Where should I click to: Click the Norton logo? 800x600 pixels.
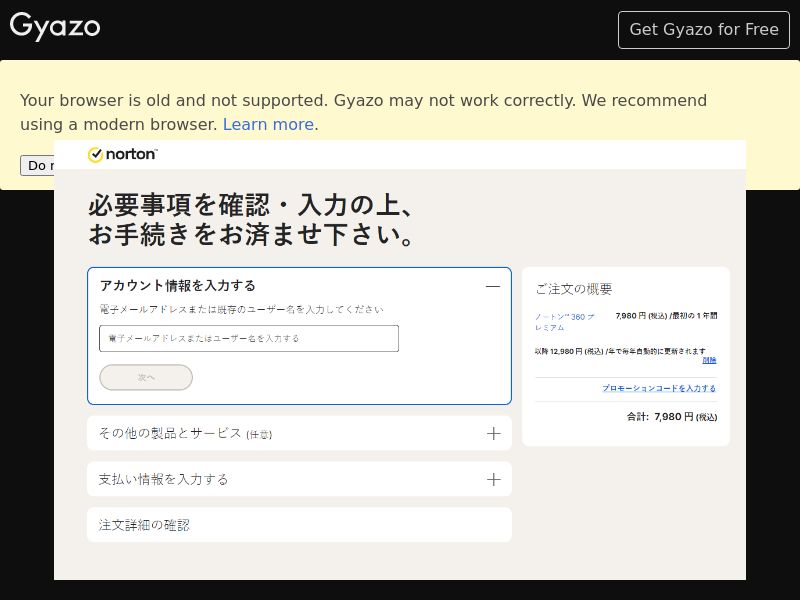point(122,154)
